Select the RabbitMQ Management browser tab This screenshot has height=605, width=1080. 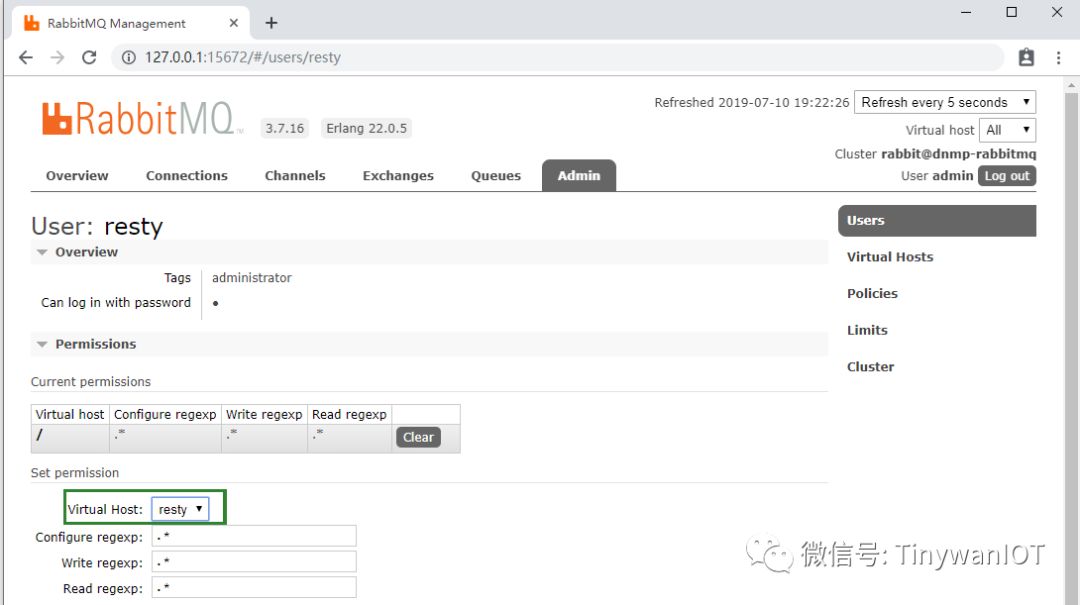[x=131, y=23]
